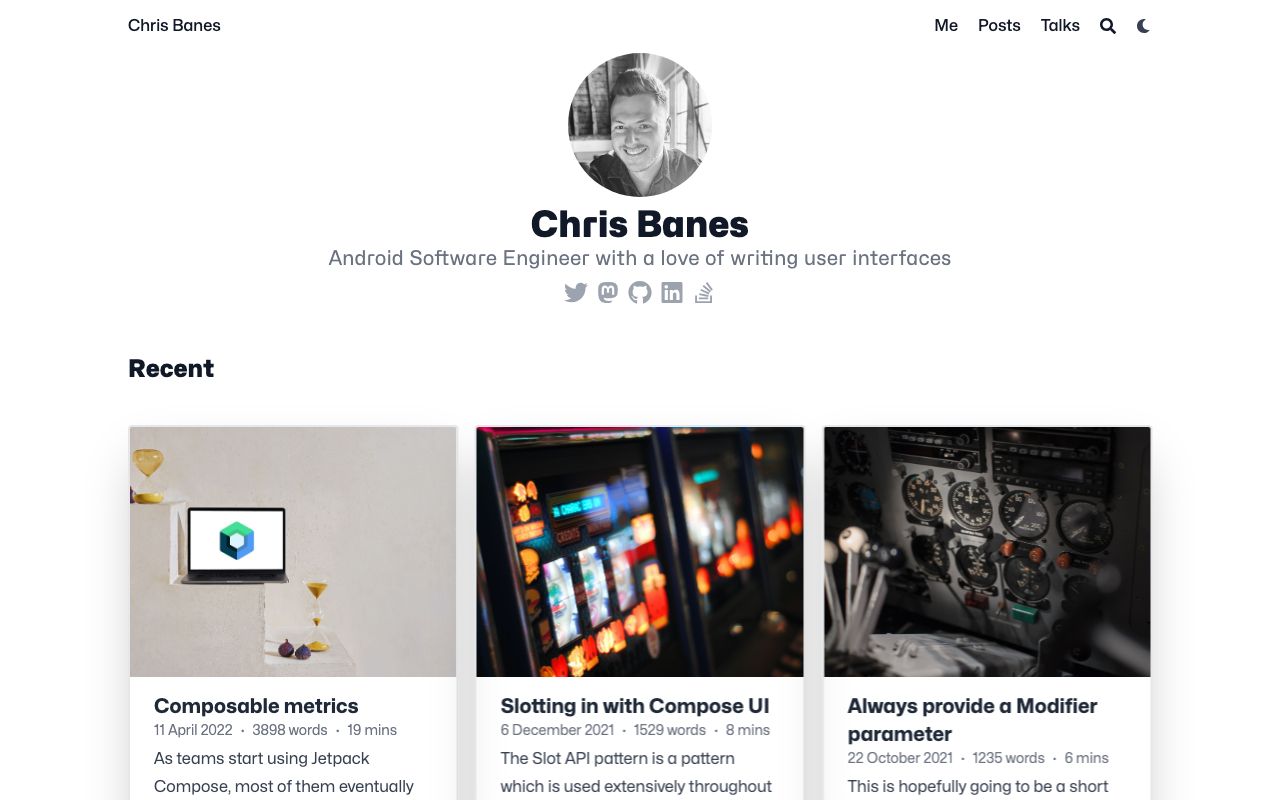Click the slot machines post image
Image resolution: width=1280 pixels, height=800 pixels.
(x=640, y=552)
